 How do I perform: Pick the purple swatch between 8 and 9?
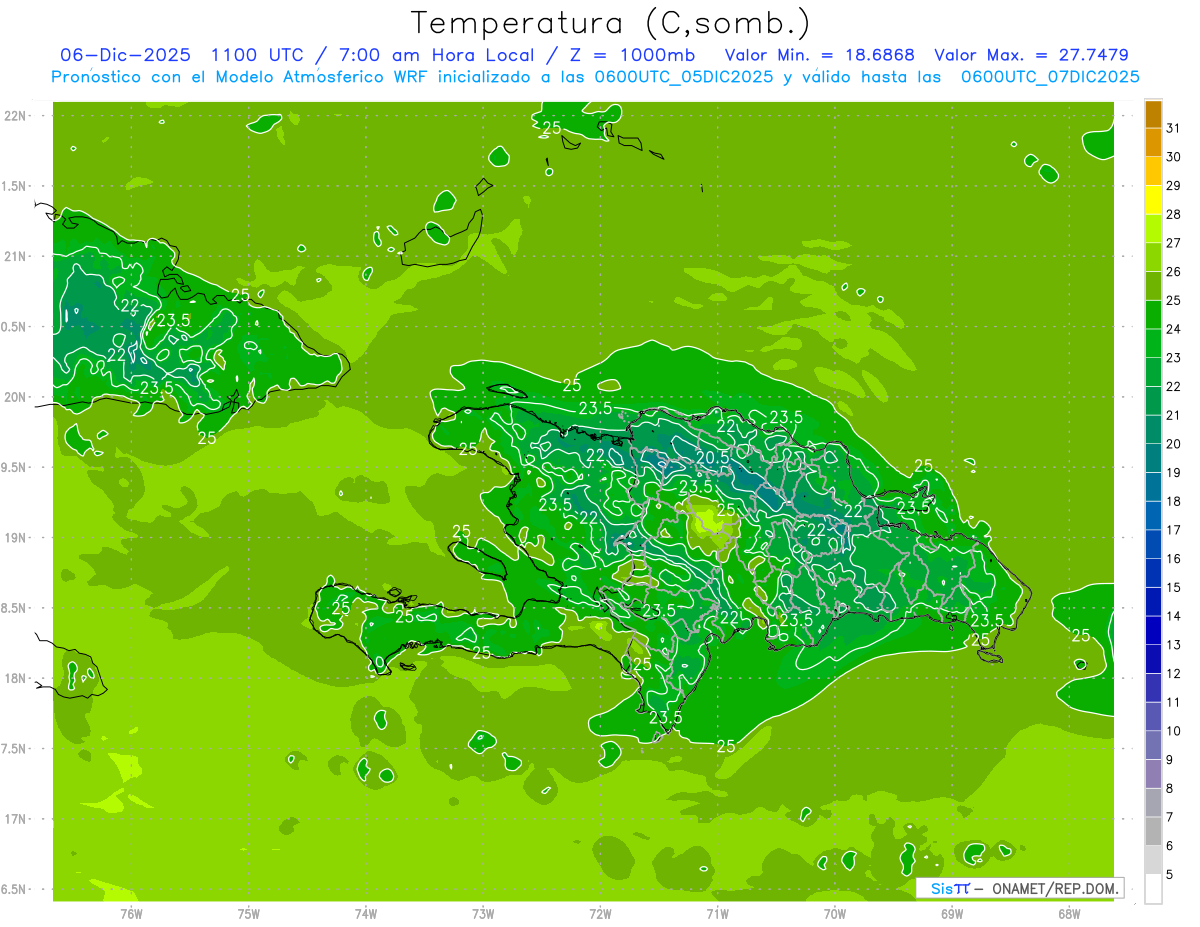[1153, 774]
